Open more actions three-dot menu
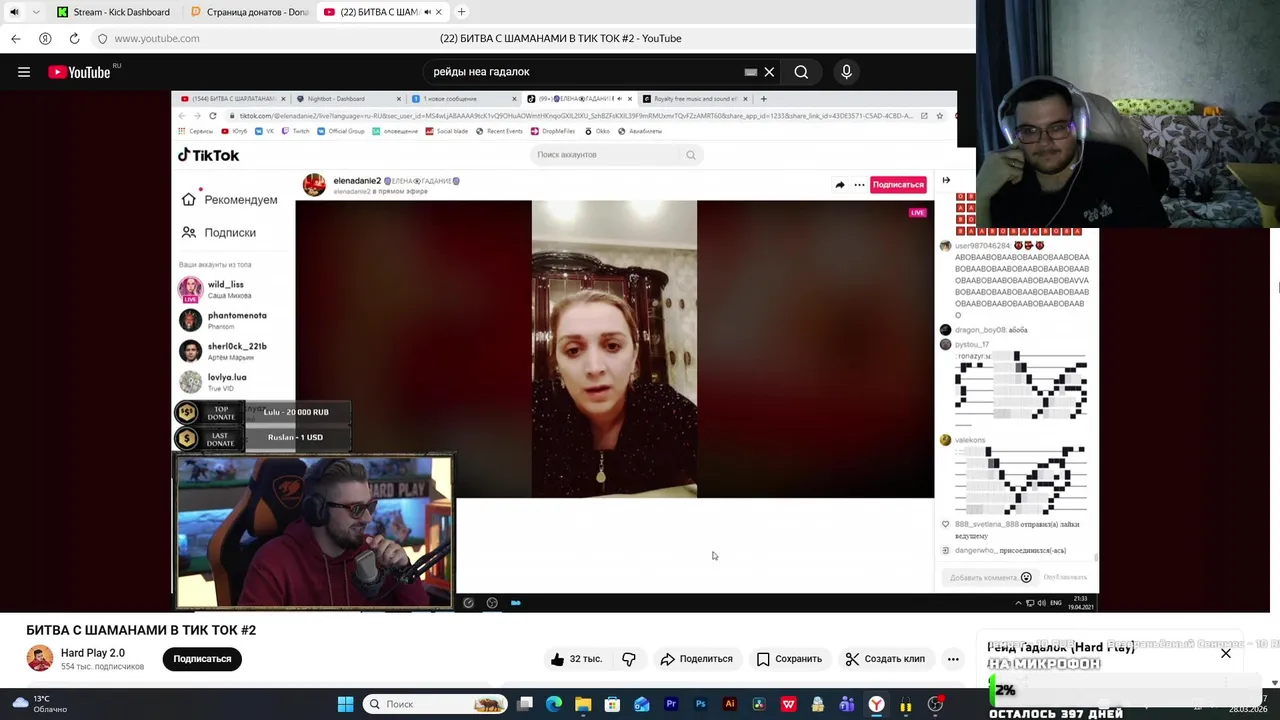The width and height of the screenshot is (1280, 720). pyautogui.click(x=953, y=659)
